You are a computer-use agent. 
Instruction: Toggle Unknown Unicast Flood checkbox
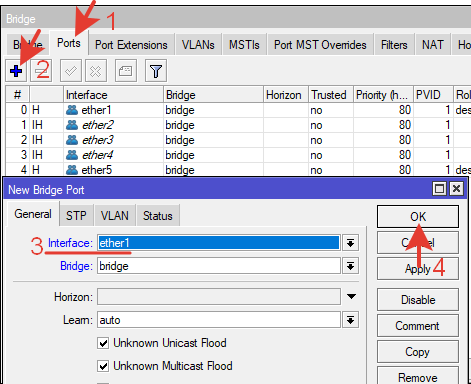(x=103, y=343)
